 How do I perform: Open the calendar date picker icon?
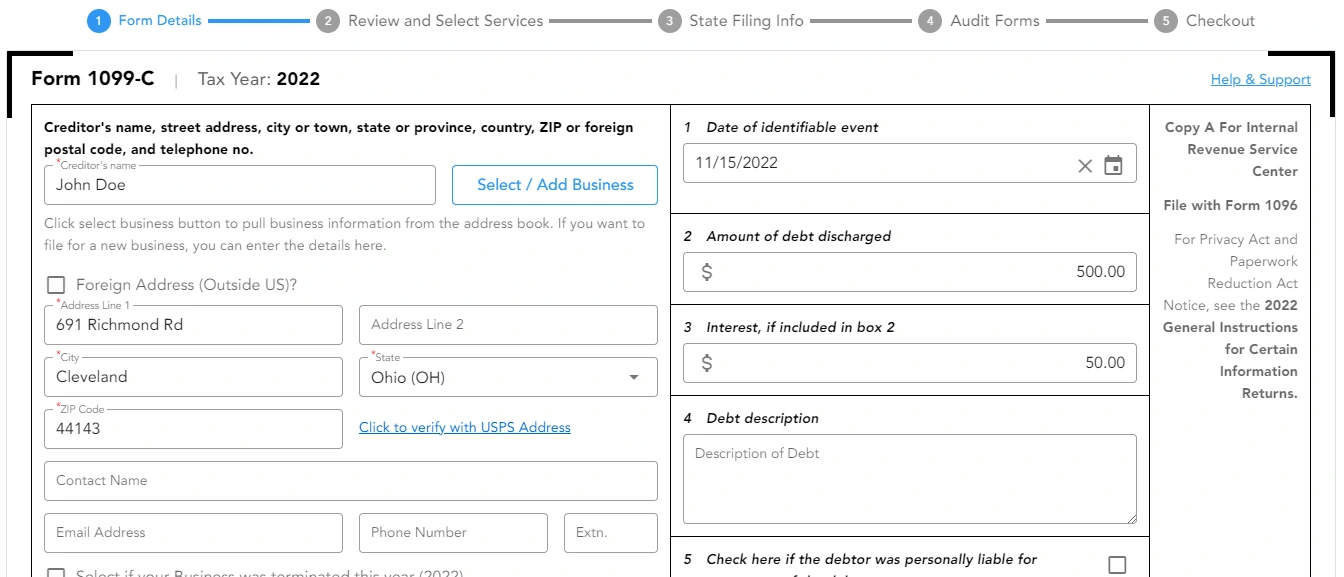click(1113, 165)
